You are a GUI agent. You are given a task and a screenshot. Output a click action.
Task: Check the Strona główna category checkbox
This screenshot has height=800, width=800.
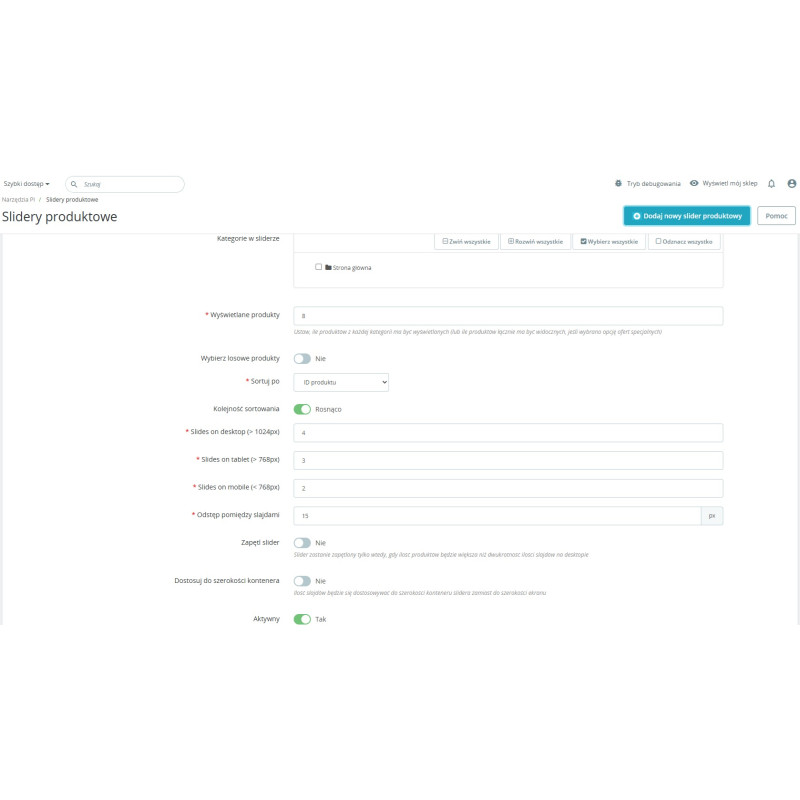318,267
